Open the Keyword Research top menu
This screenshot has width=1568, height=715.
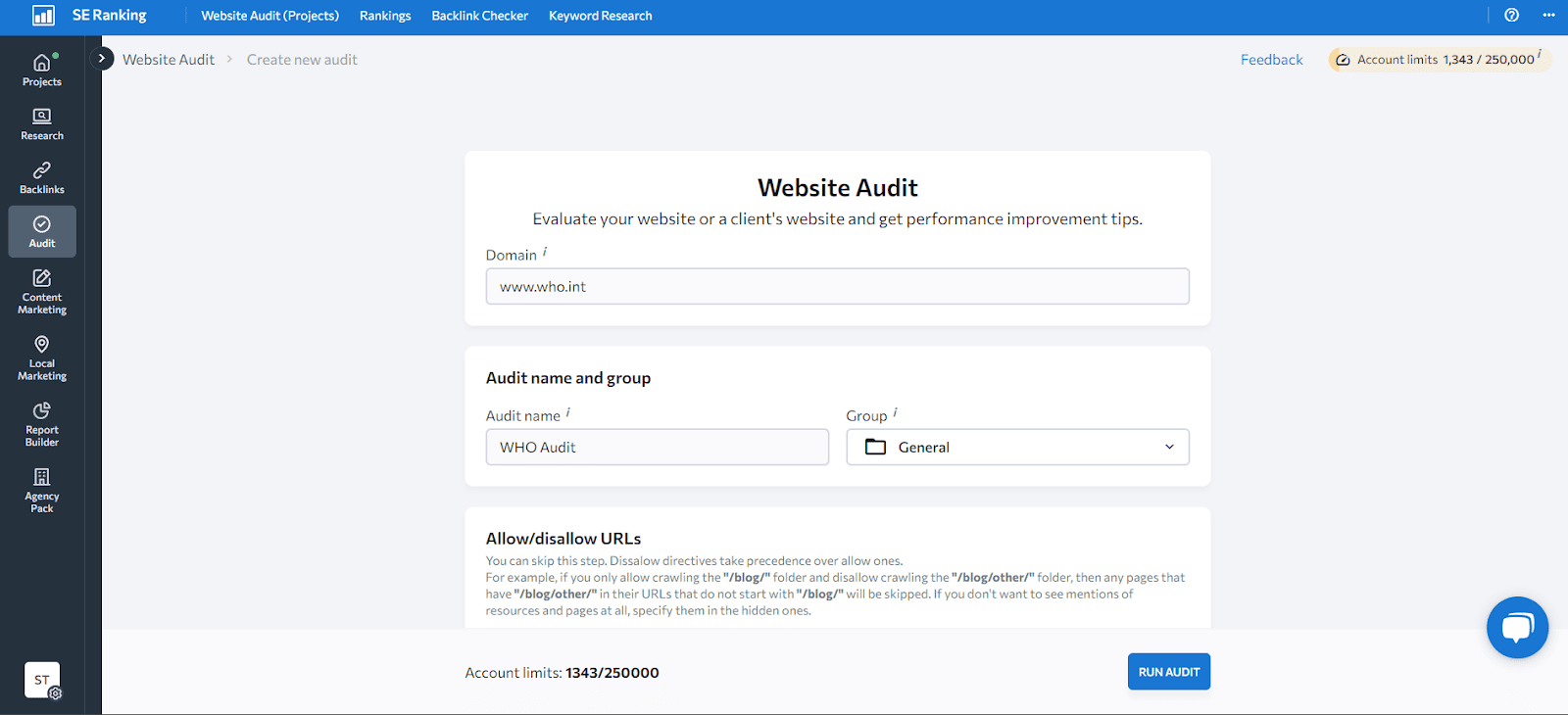601,16
